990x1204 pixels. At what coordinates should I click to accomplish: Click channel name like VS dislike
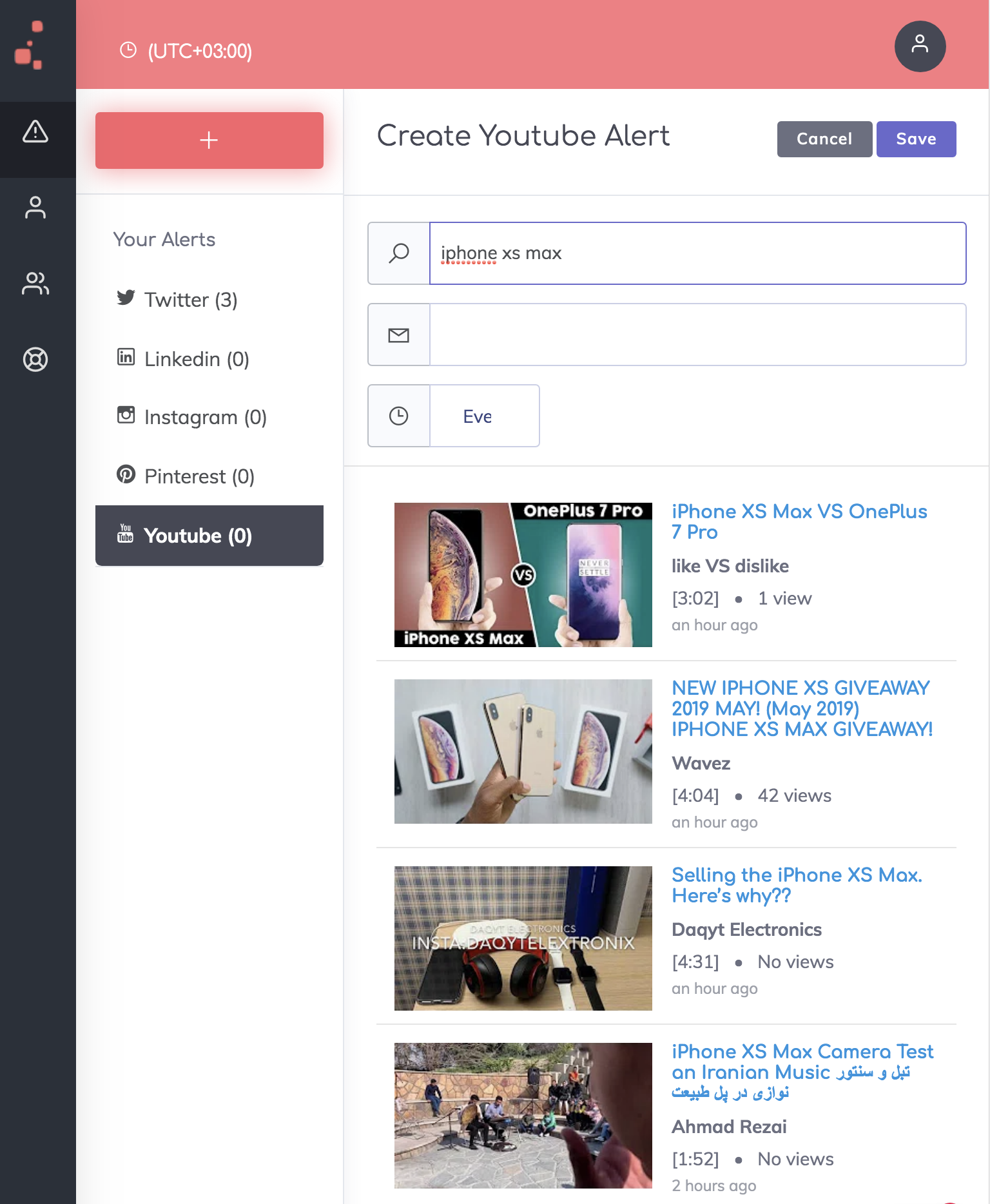[730, 566]
